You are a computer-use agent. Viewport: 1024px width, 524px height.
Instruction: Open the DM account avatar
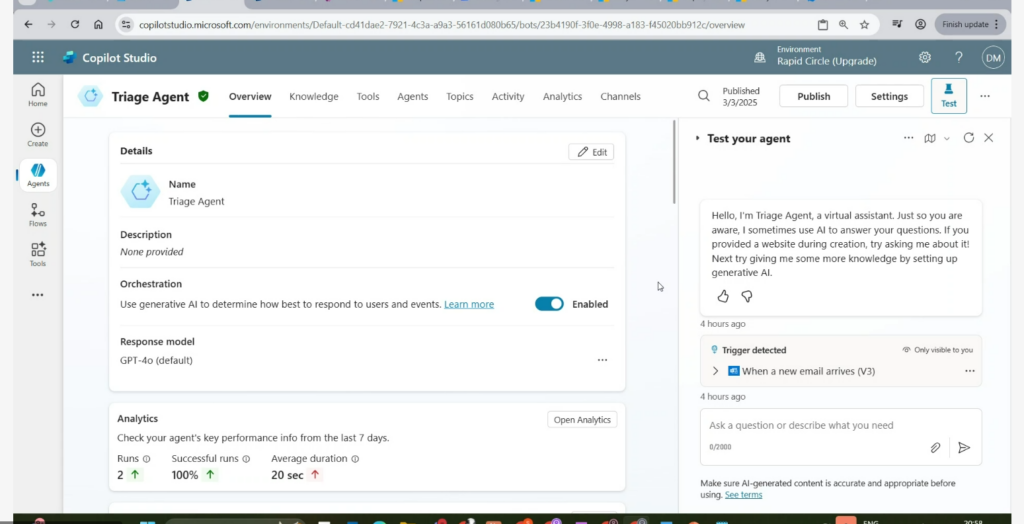click(993, 57)
